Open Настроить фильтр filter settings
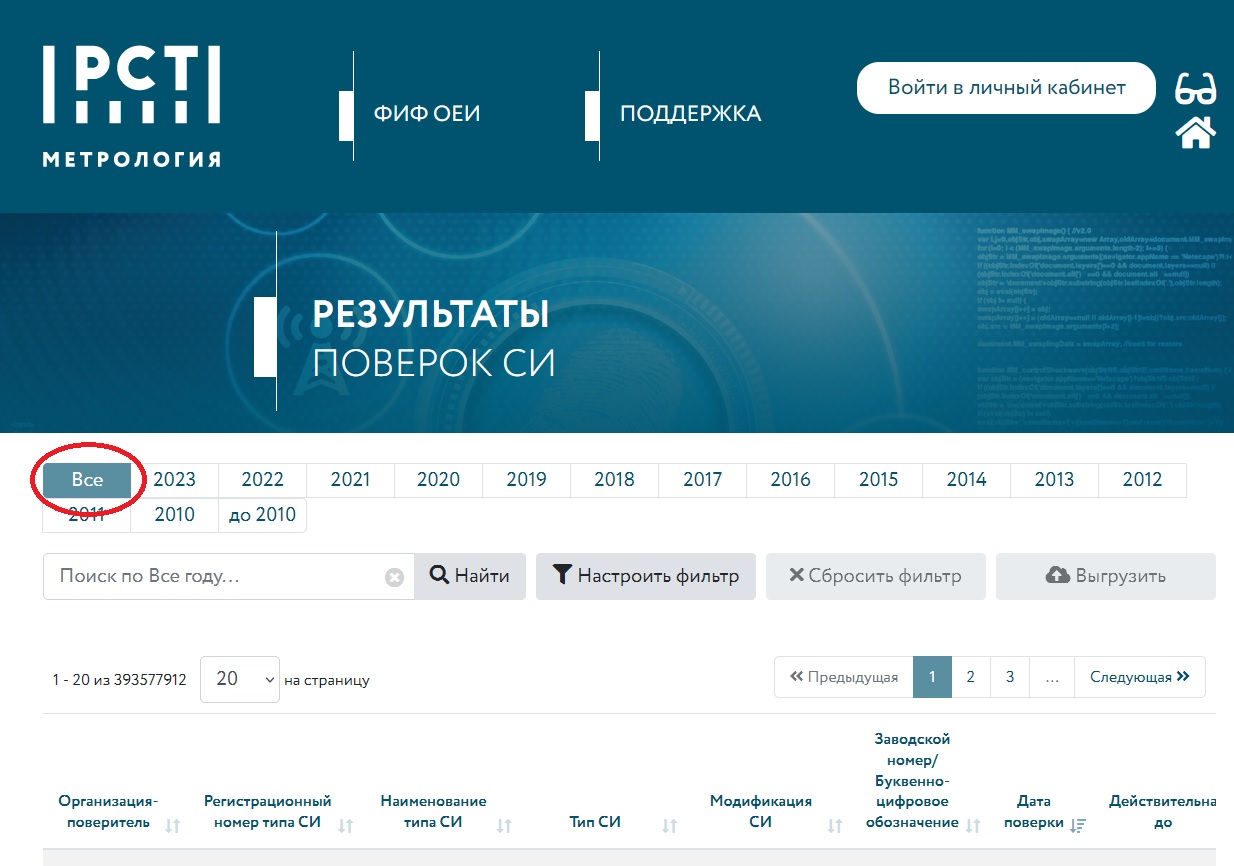 [646, 576]
